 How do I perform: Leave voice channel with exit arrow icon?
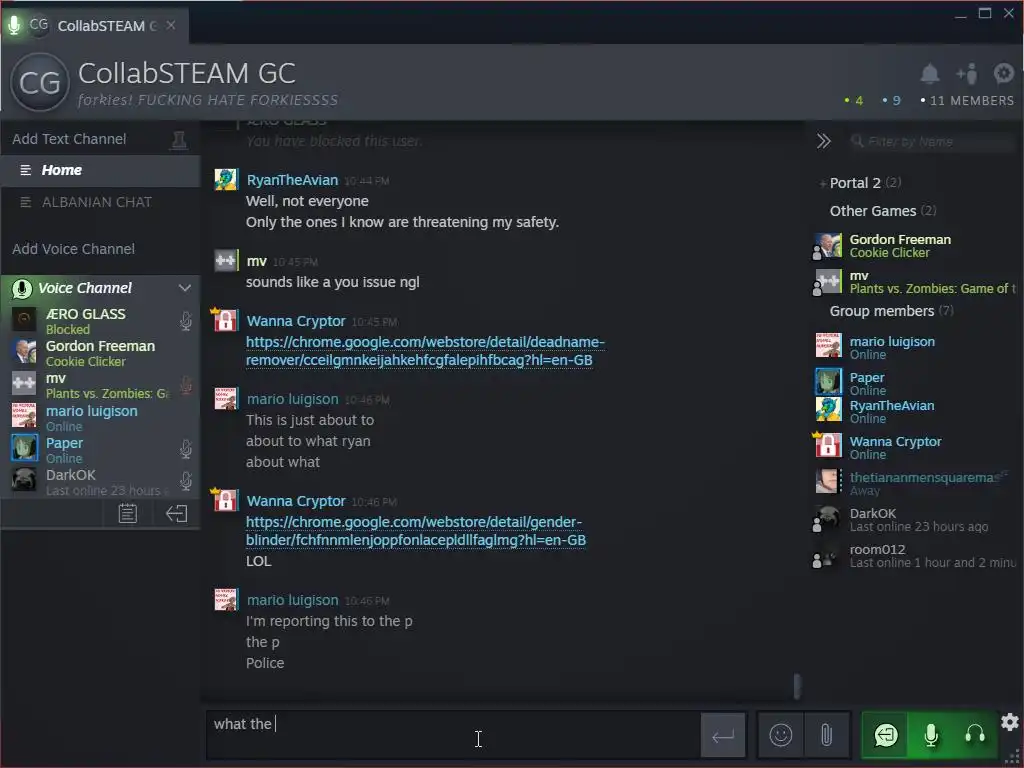click(x=176, y=514)
